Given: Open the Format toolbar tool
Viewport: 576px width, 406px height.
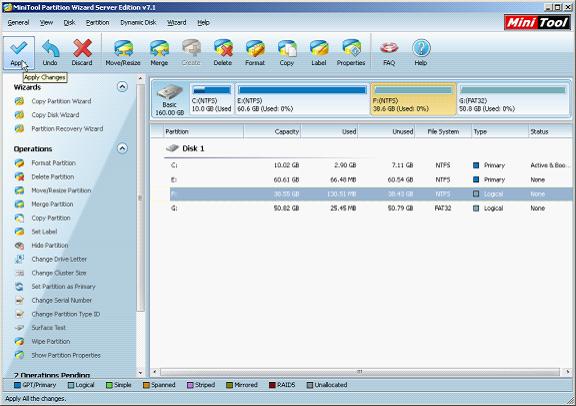Looking at the screenshot, I should (x=255, y=52).
